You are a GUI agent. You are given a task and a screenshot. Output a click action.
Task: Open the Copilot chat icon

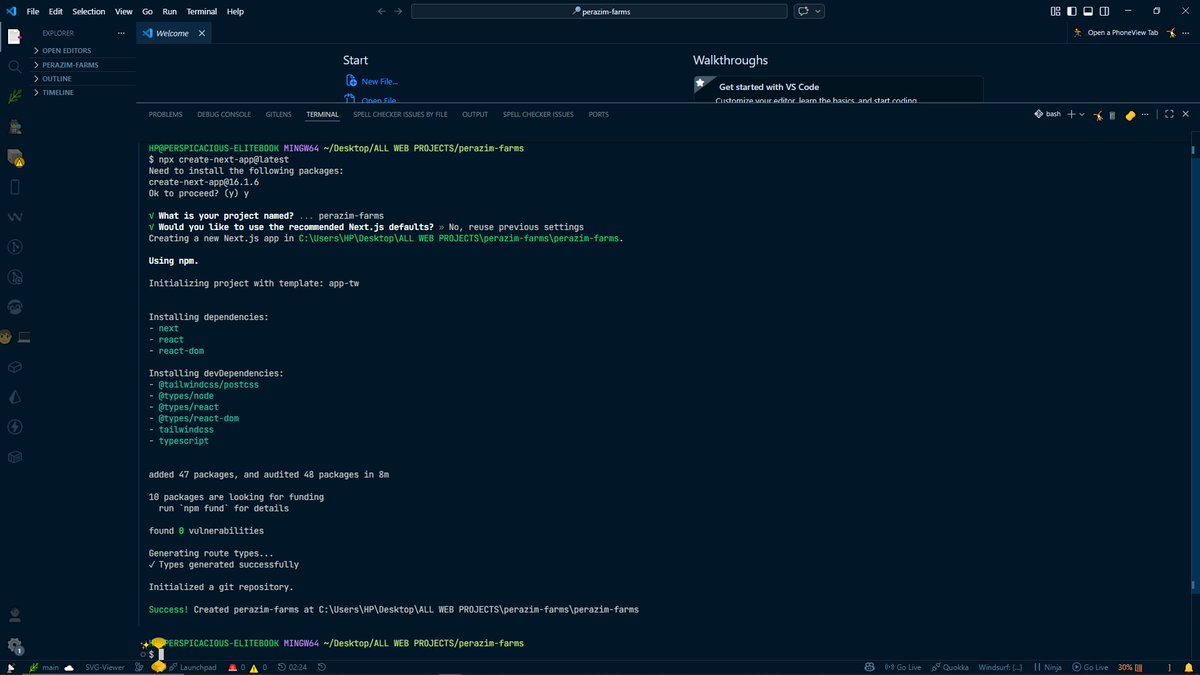click(x=803, y=11)
